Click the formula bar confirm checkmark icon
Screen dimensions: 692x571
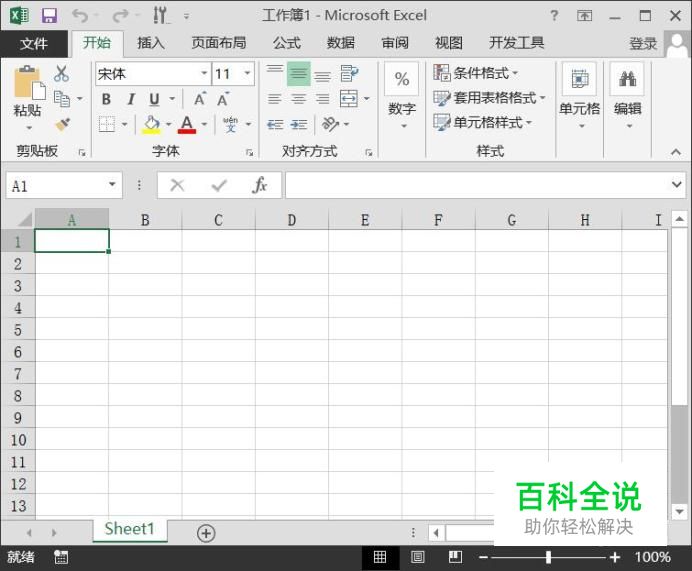click(x=219, y=185)
